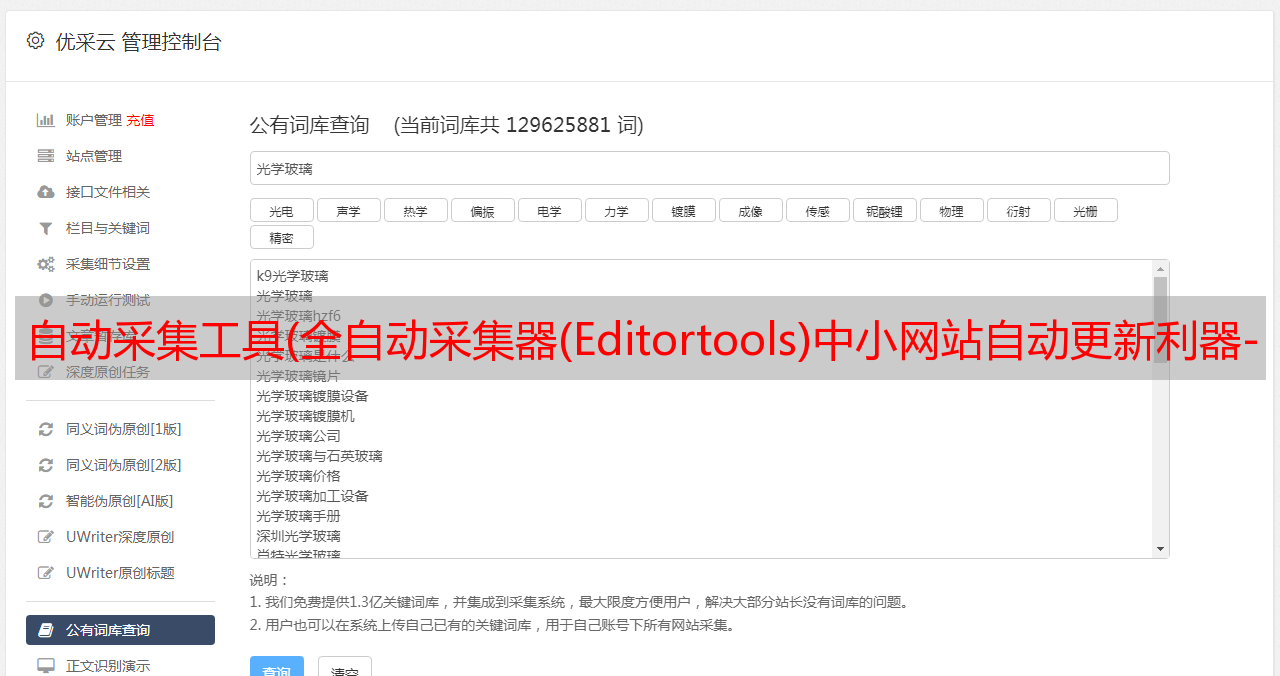Click the server icon for 站点管理
The height and width of the screenshot is (676, 1280).
pyautogui.click(x=45, y=156)
